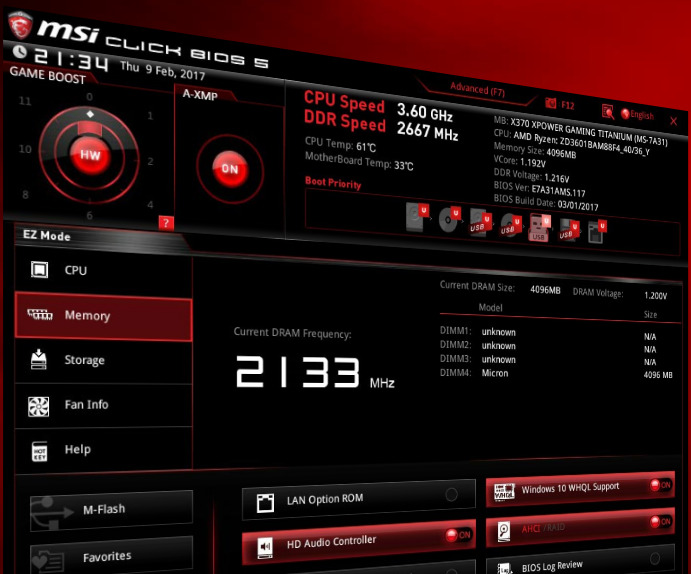Click the F12 screenshot camera icon

(549, 104)
